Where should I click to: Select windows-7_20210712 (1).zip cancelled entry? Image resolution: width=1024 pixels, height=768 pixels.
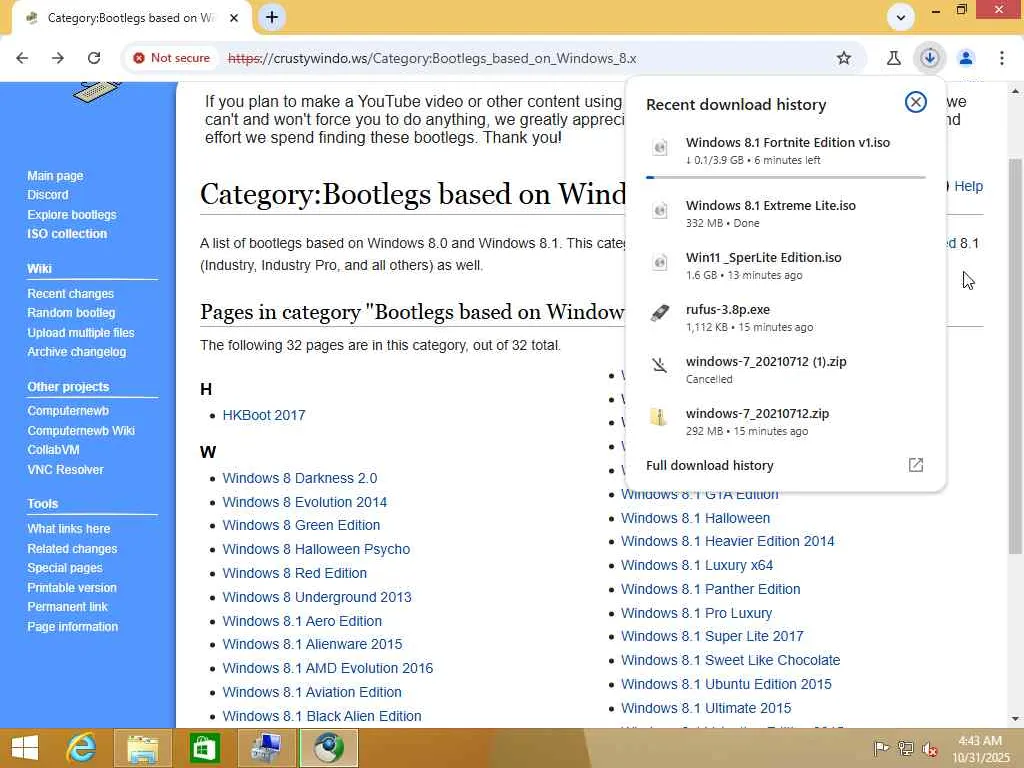[786, 370]
